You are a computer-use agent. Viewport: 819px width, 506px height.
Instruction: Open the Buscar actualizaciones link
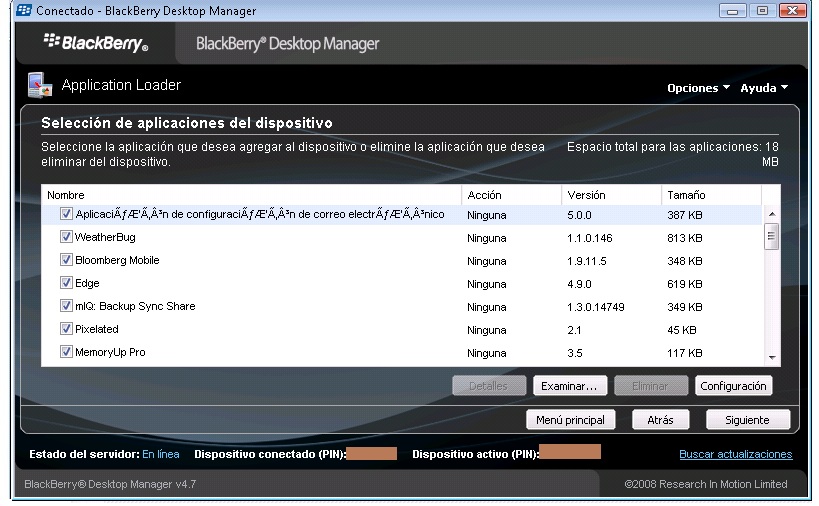[735, 454]
